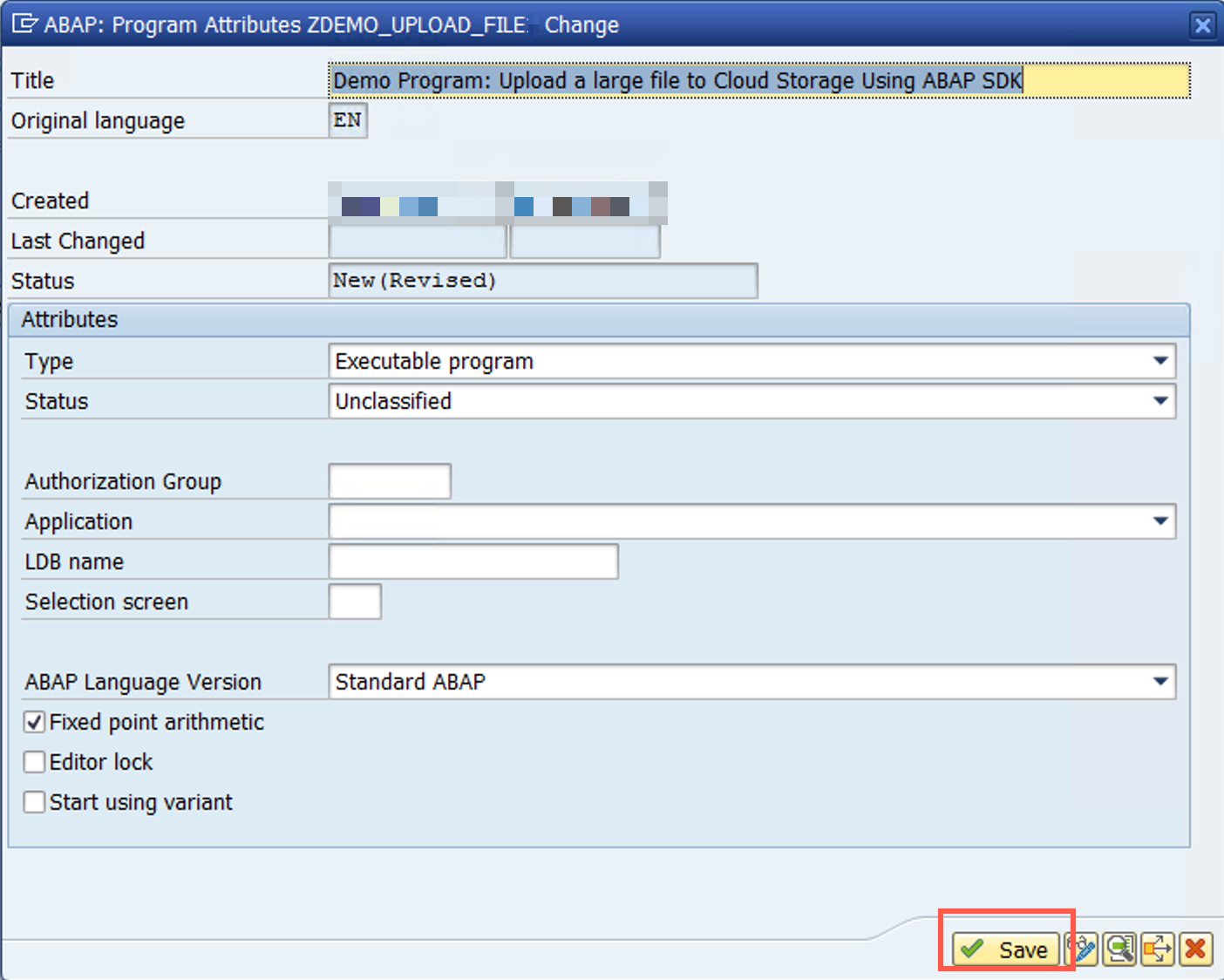Open the Status dropdown showing Unclassified
Image resolution: width=1224 pixels, height=980 pixels.
pos(1159,401)
